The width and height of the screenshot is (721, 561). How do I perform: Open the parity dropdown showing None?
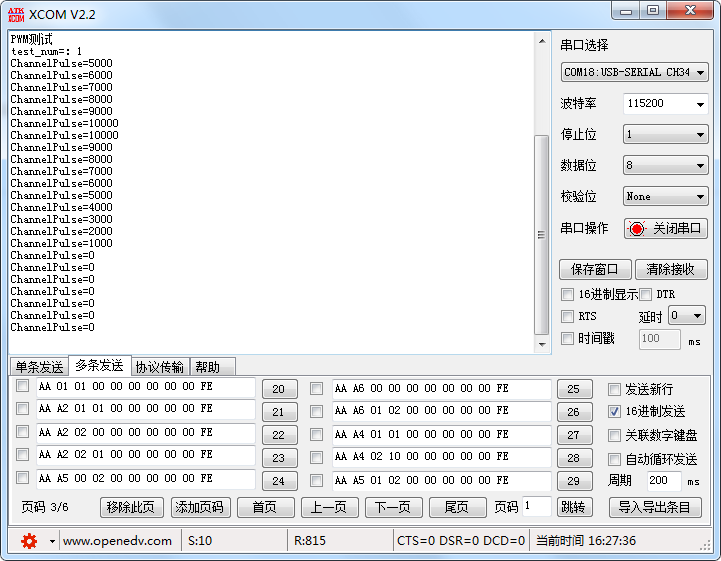pyautogui.click(x=665, y=196)
